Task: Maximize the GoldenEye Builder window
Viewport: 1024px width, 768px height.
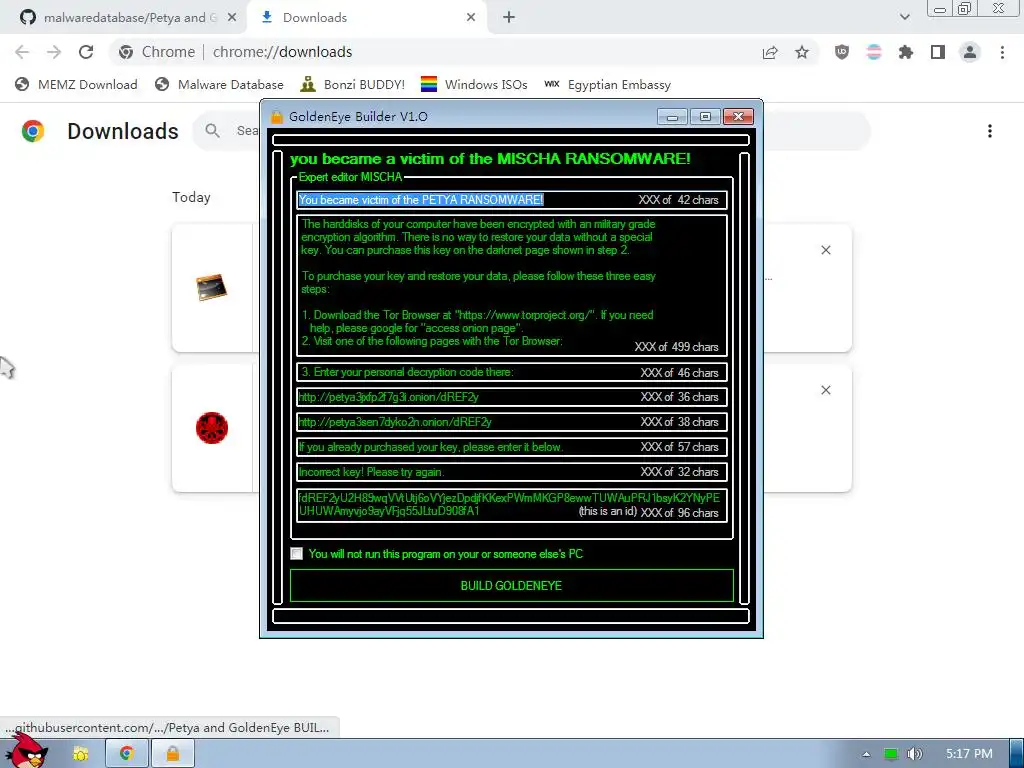Action: [705, 116]
